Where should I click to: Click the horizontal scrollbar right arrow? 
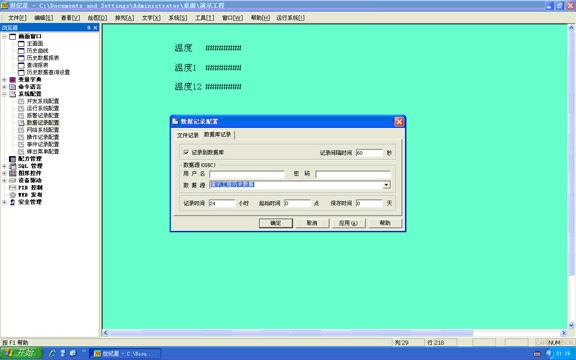563,333
